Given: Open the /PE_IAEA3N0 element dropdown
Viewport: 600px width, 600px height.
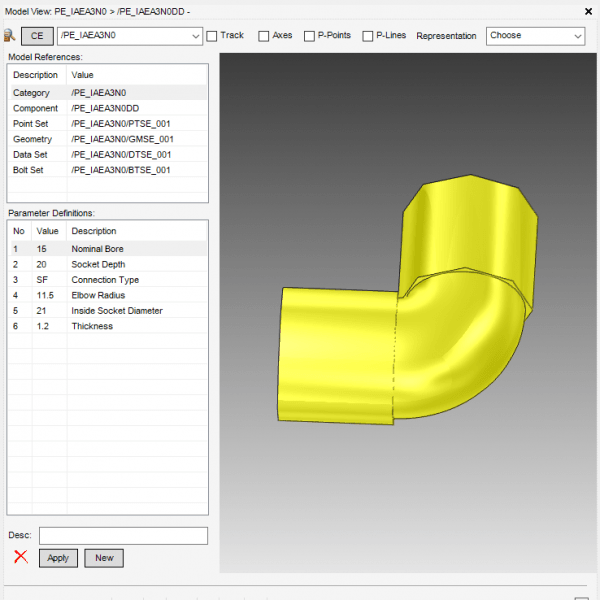Looking at the screenshot, I should [x=195, y=36].
